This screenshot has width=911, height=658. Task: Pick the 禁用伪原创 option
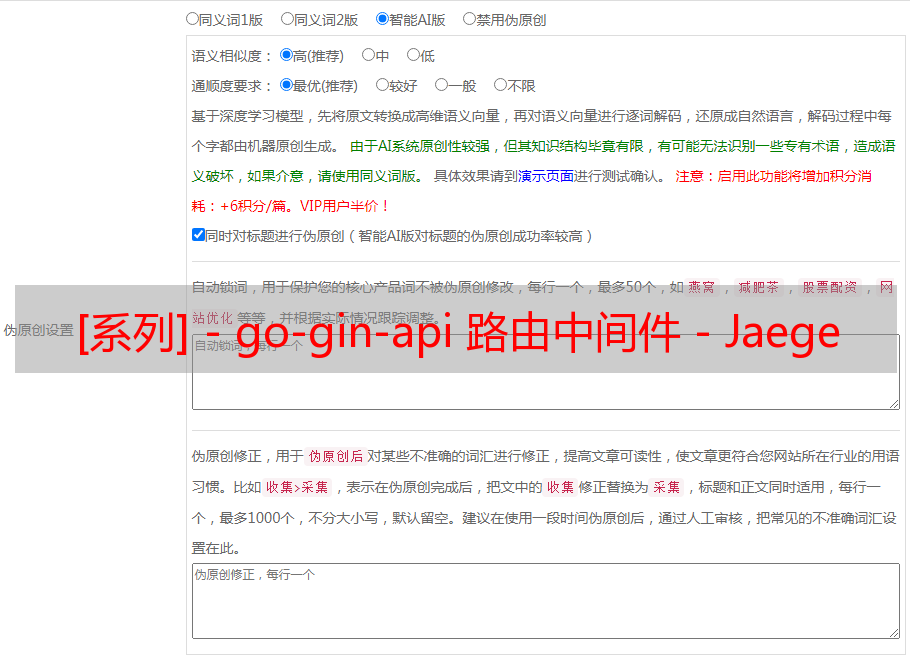(x=469, y=18)
